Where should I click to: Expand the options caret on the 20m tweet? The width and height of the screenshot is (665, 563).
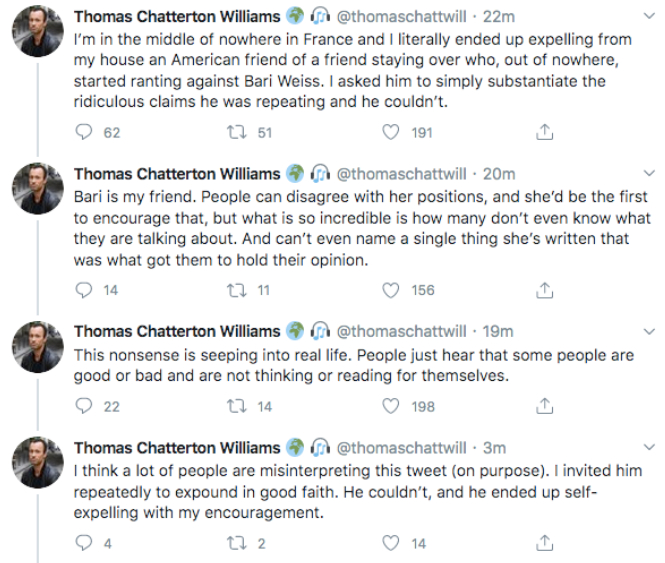click(648, 174)
